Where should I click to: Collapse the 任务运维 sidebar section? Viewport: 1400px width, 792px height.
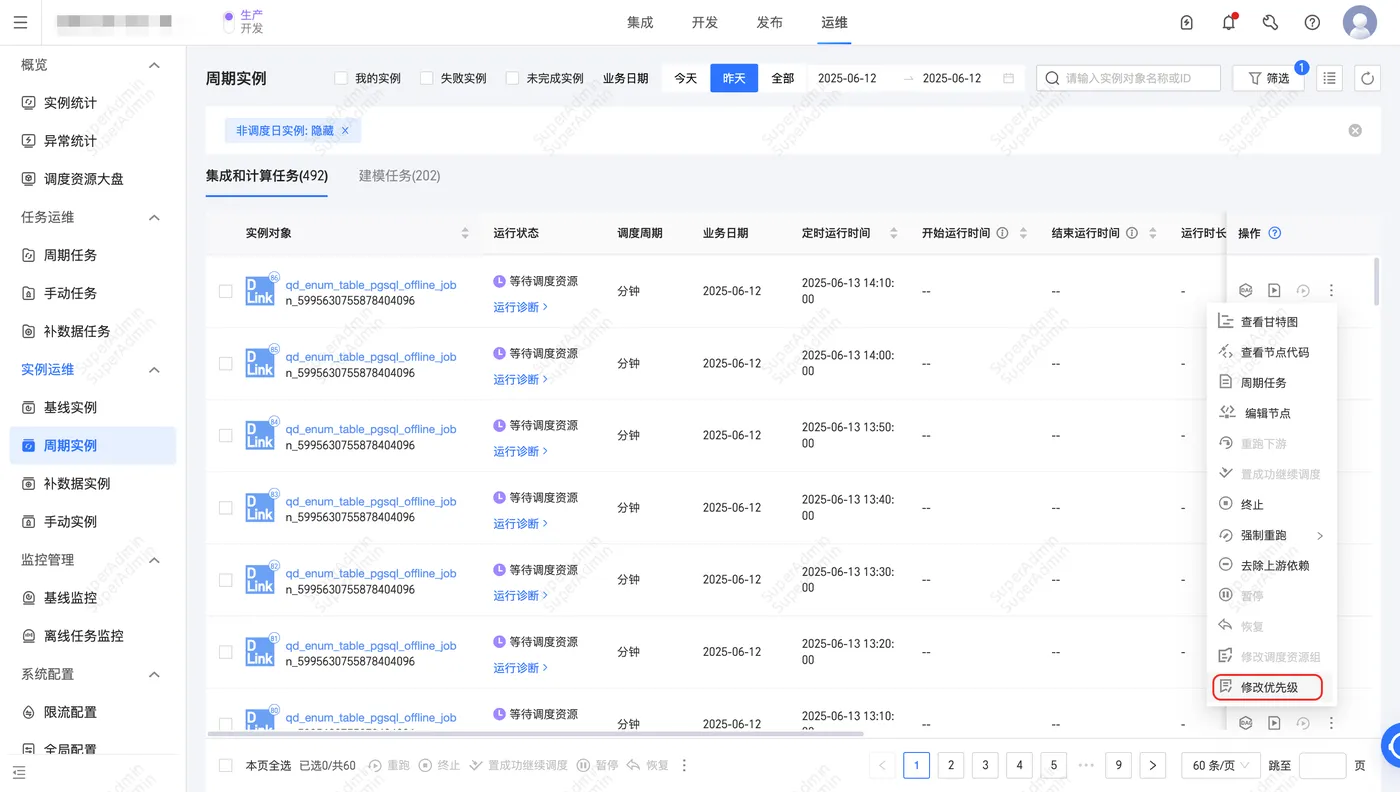[154, 217]
